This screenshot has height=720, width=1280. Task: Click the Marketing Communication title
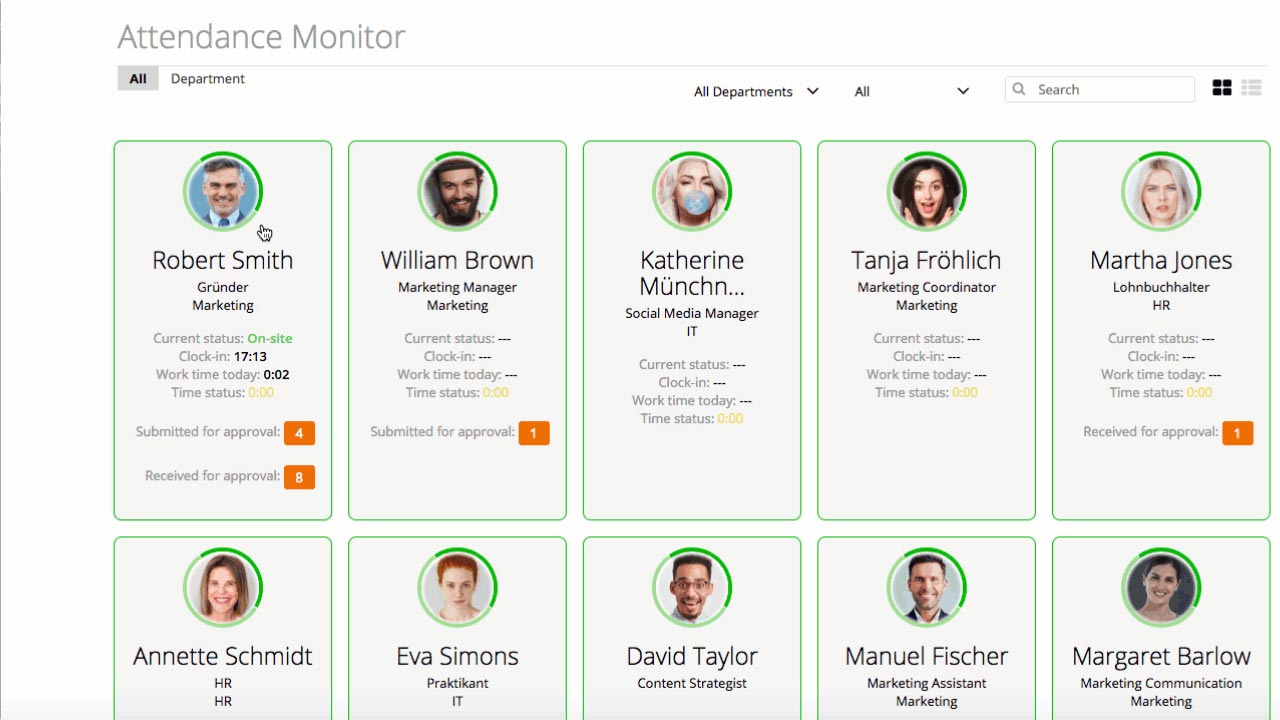(x=1161, y=683)
